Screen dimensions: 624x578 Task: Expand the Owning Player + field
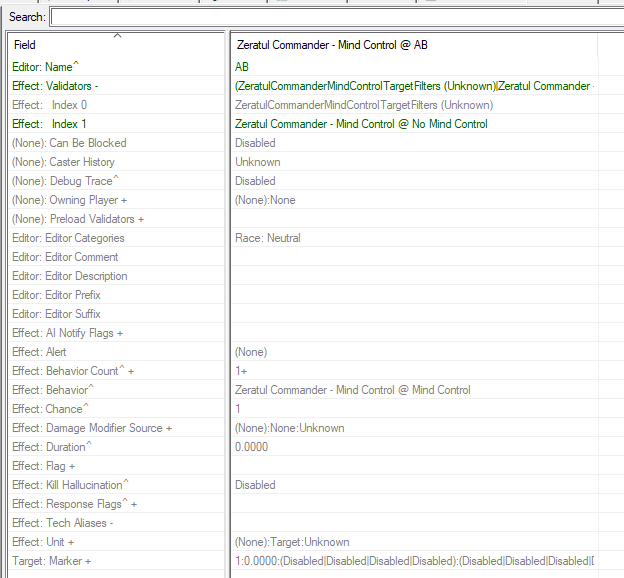point(116,200)
